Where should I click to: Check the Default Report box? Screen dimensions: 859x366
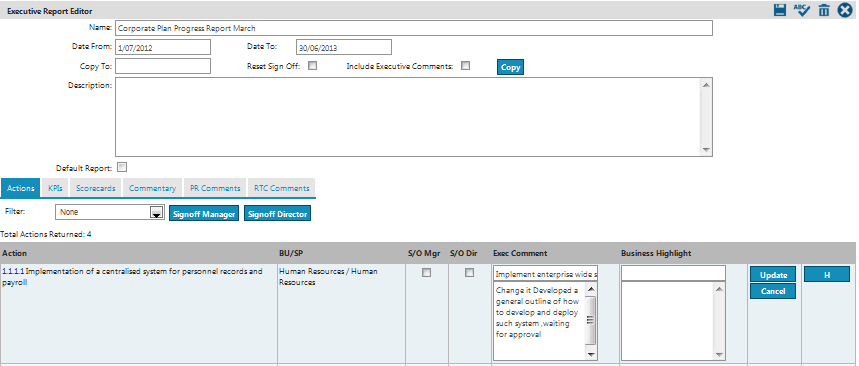122,168
